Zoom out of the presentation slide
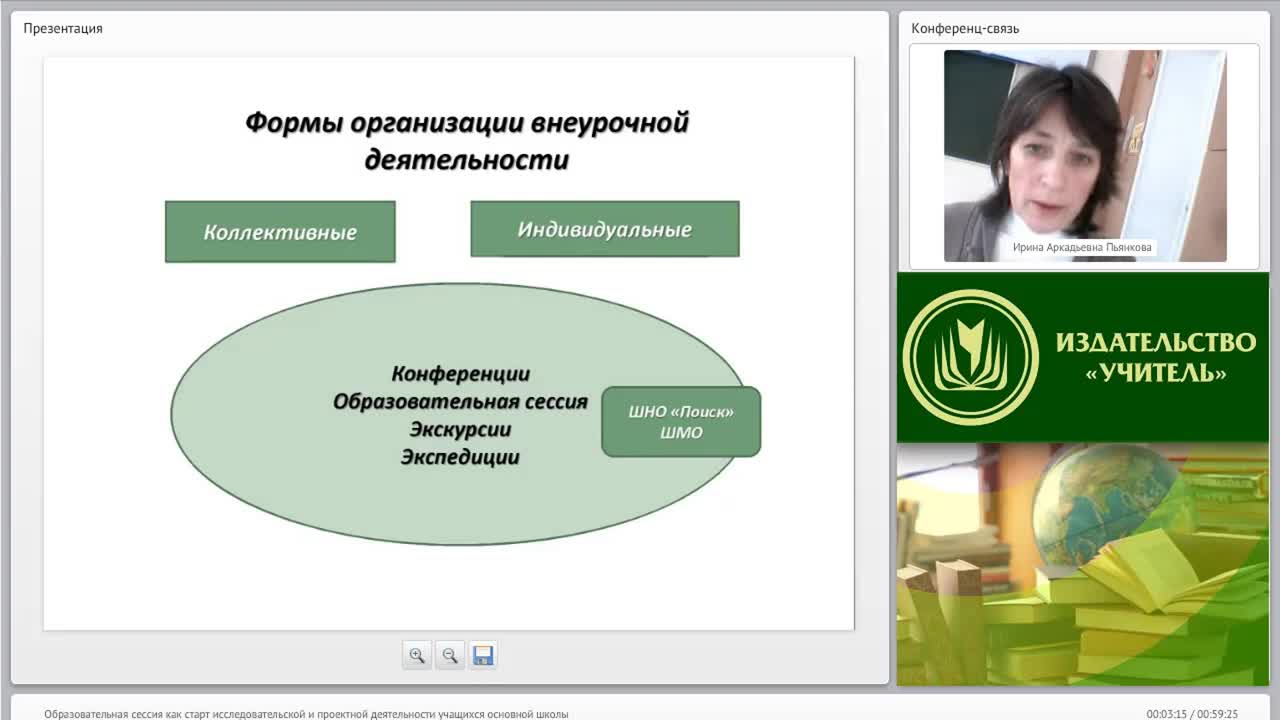1280x720 pixels. [450, 655]
